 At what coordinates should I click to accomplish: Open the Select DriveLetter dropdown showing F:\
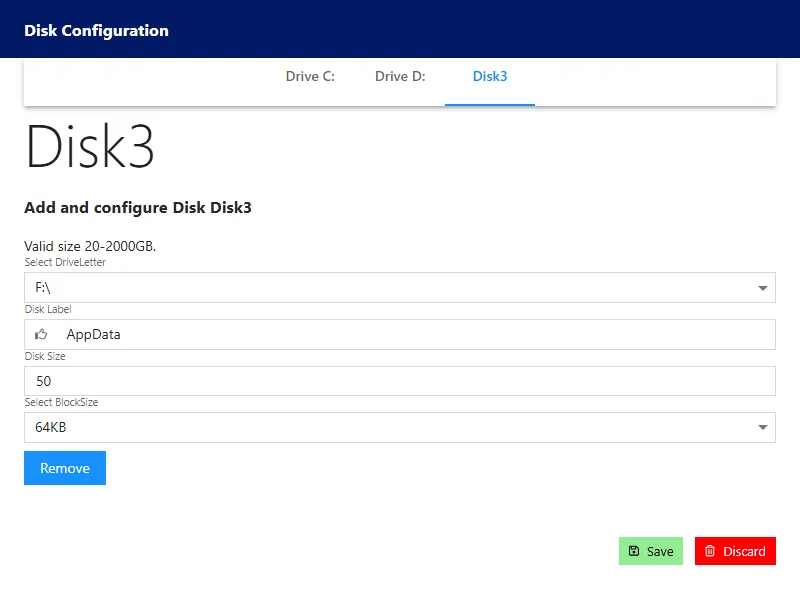[400, 287]
